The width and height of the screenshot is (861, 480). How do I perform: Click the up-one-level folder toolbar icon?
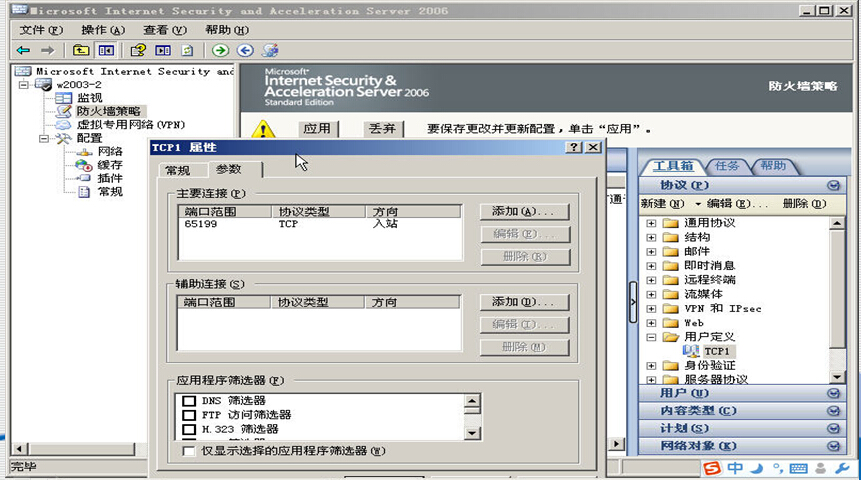click(81, 50)
